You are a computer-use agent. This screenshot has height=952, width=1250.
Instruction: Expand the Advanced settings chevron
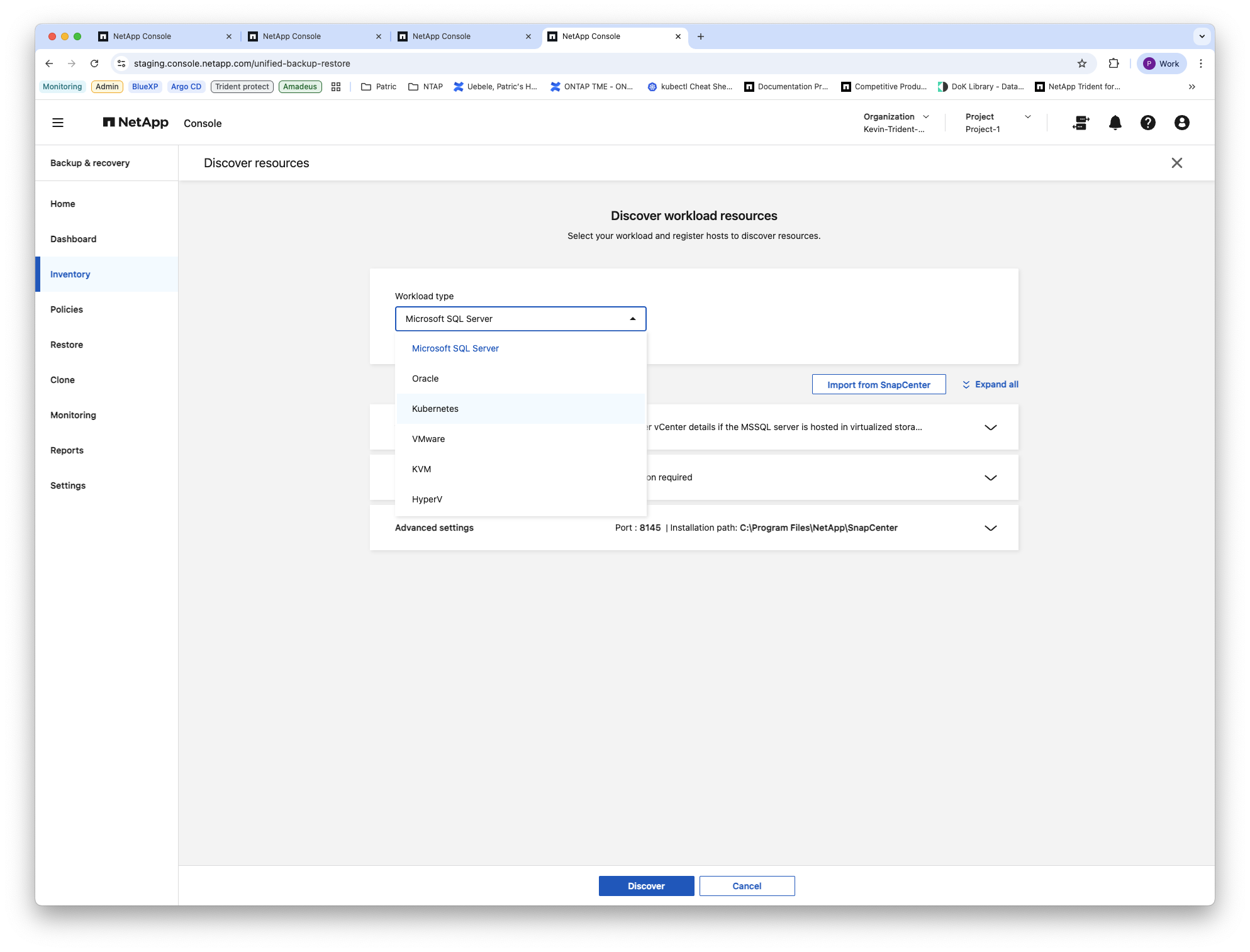[x=990, y=528]
